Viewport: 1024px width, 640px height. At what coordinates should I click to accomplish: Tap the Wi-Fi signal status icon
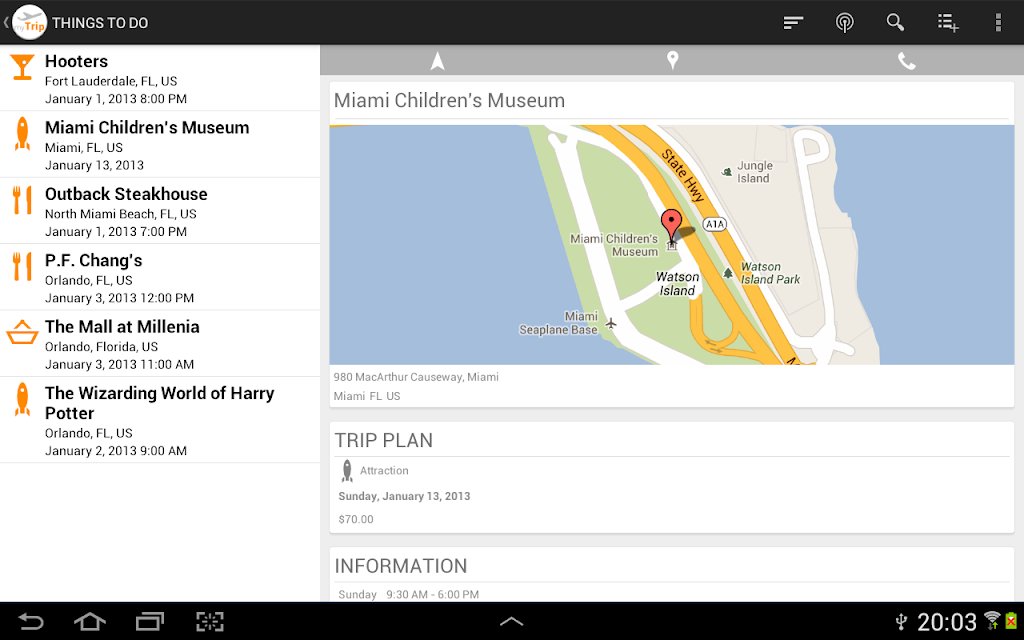(992, 620)
